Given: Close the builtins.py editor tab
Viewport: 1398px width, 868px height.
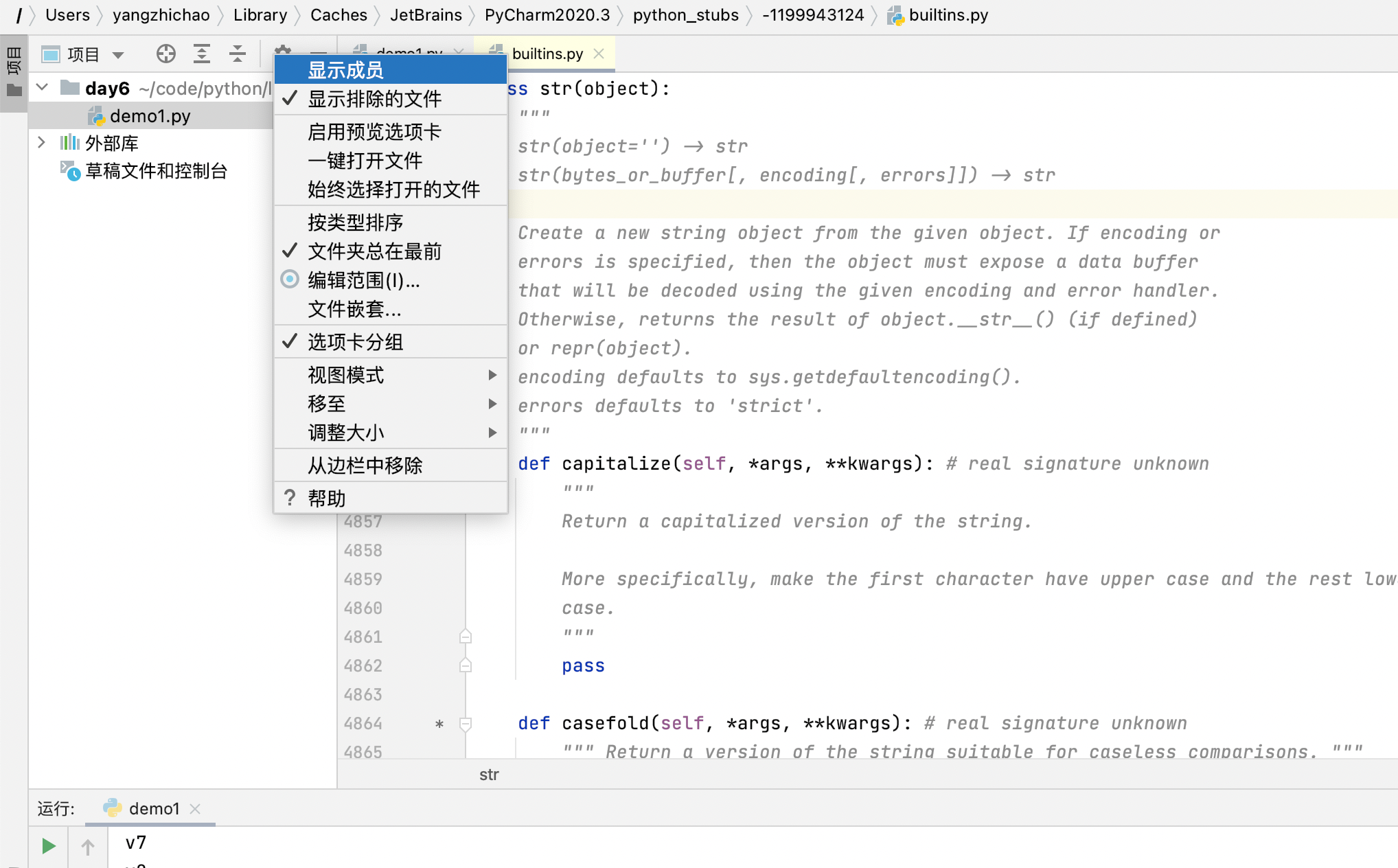Looking at the screenshot, I should (x=599, y=54).
